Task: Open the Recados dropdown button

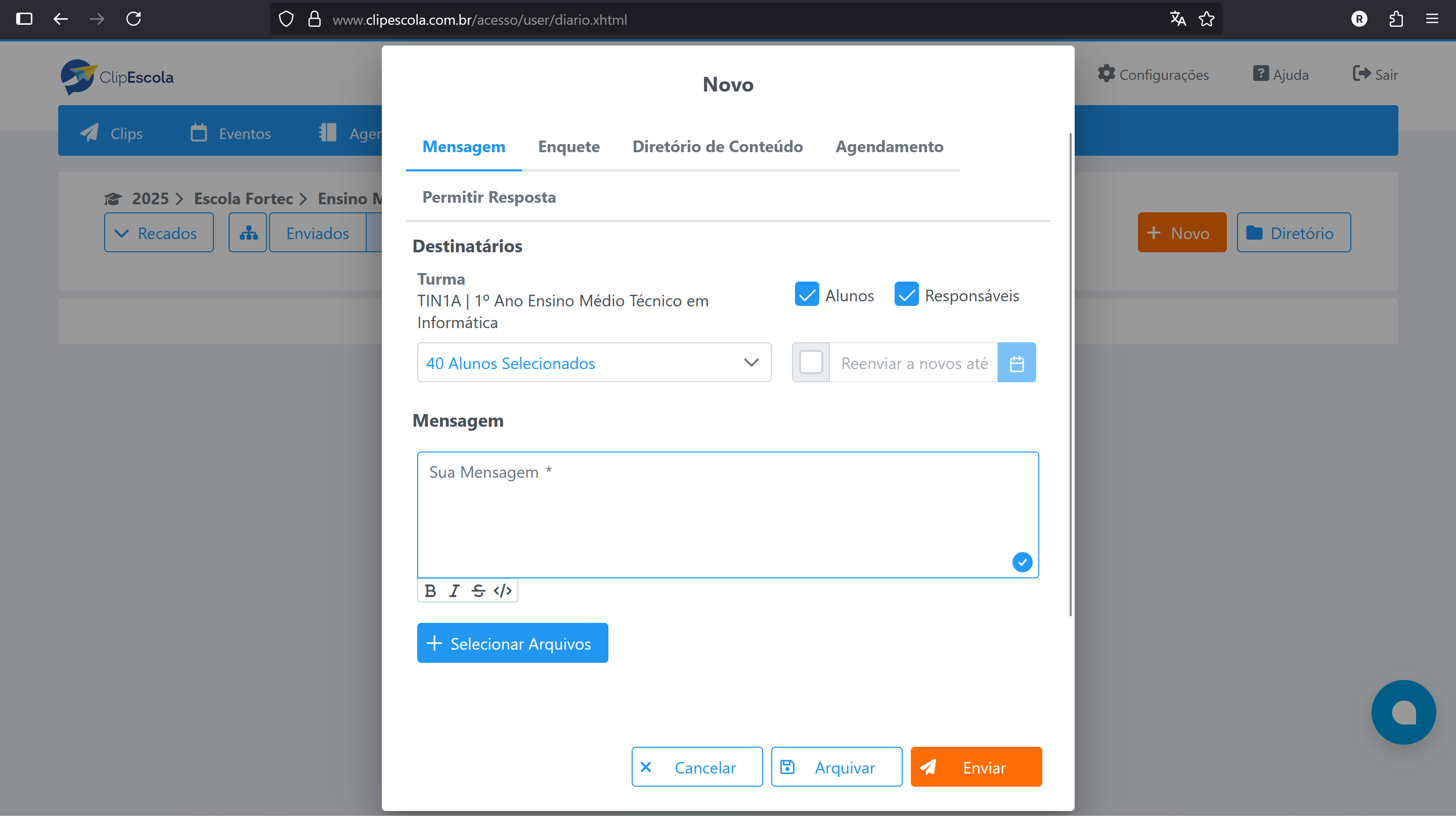Action: click(x=159, y=233)
